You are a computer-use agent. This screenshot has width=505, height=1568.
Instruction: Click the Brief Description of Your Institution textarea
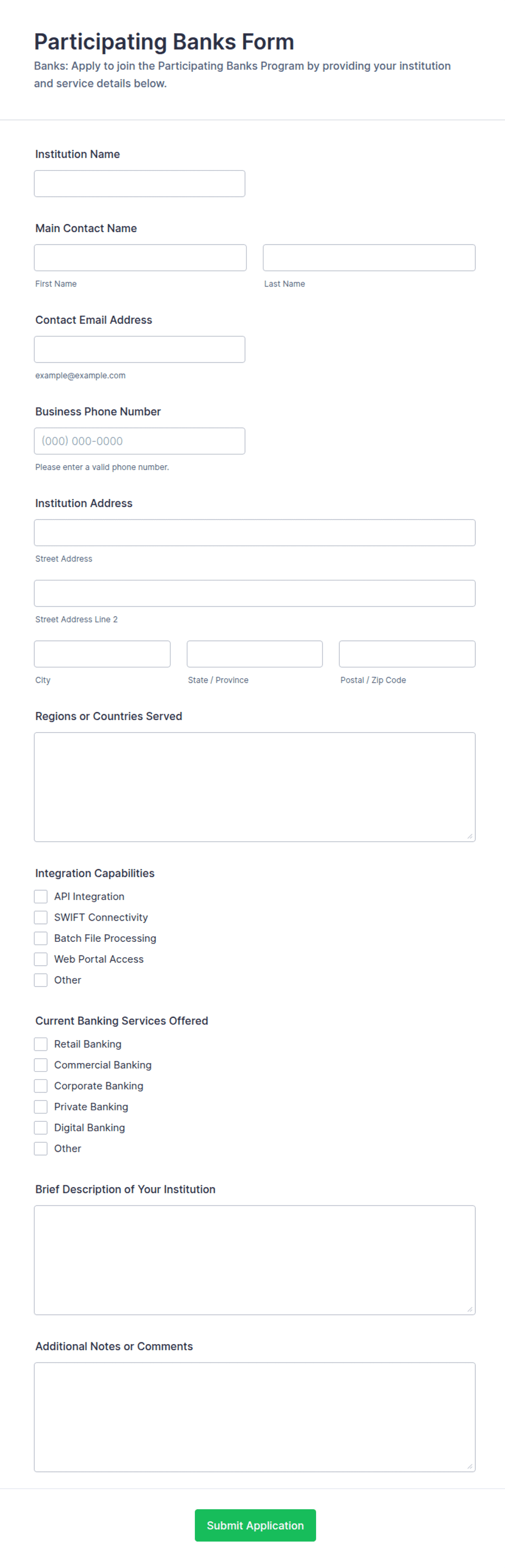[254, 1260]
